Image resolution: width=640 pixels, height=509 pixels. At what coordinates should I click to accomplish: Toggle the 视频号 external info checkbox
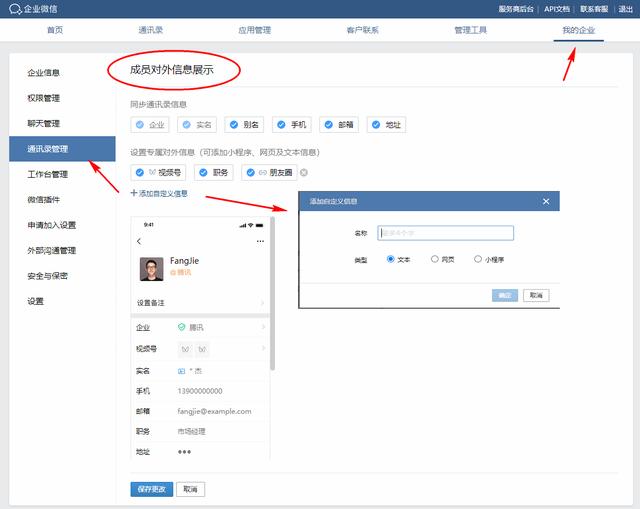pyautogui.click(x=140, y=173)
